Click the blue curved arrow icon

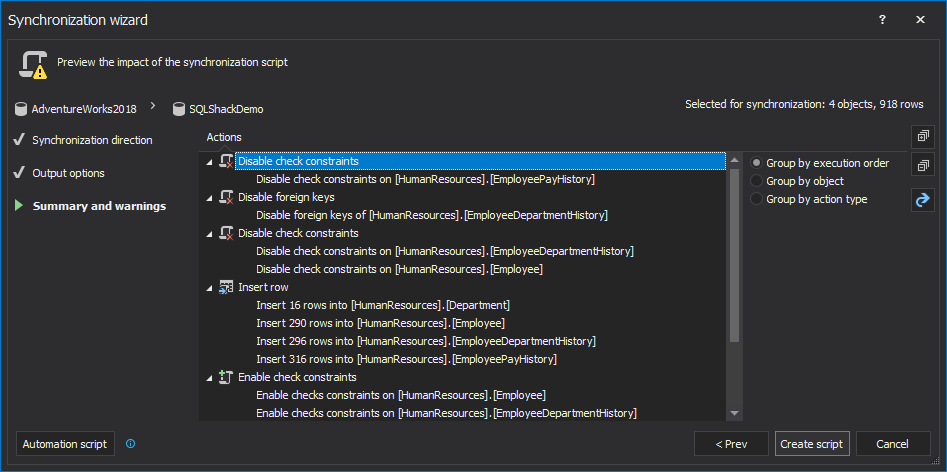[x=922, y=200]
